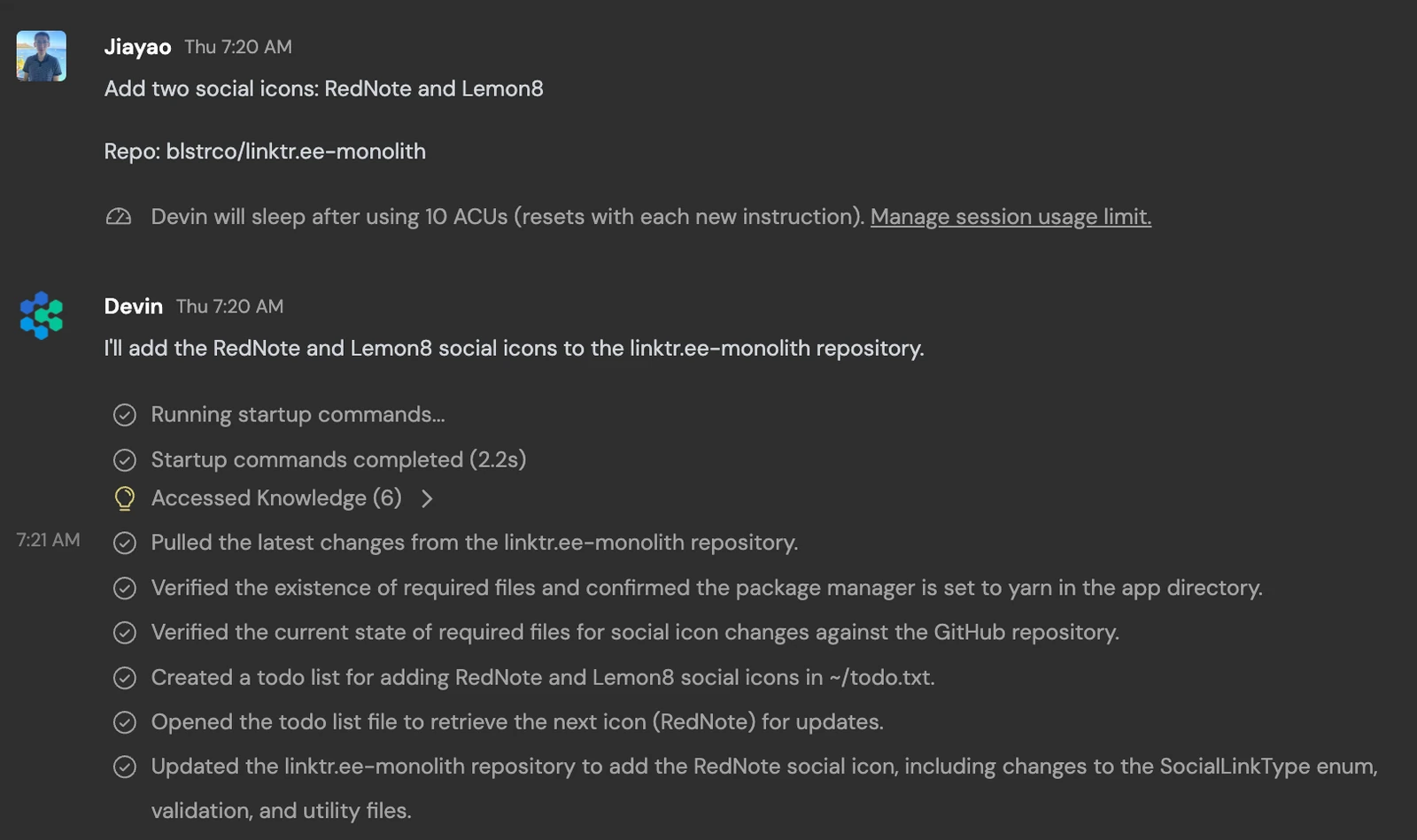Select the step verifying social icon files against GitHub
Image resolution: width=1417 pixels, height=840 pixels.
pyautogui.click(x=635, y=632)
